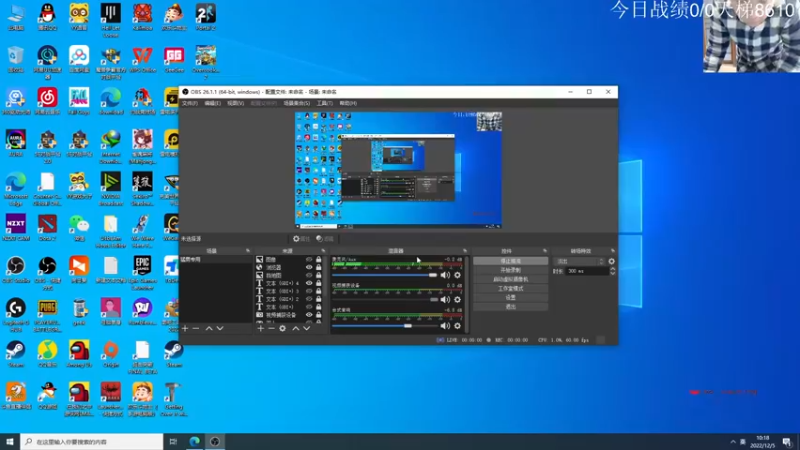Open Fall Guys desktop shortcut
The width and height of the screenshot is (800, 450).
point(79,101)
